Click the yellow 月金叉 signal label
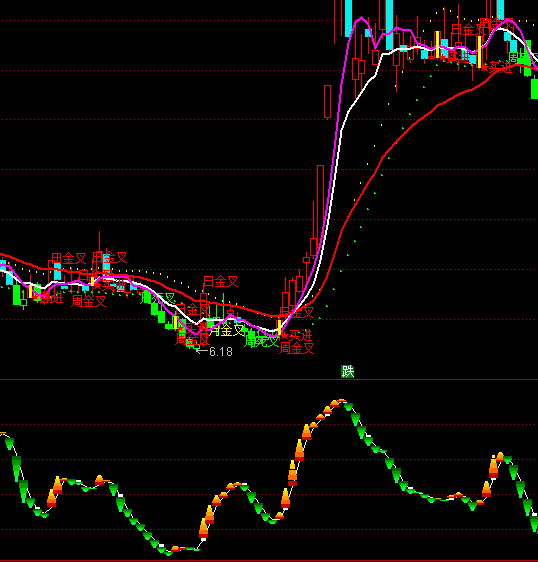The width and height of the screenshot is (538, 562). pos(227,330)
